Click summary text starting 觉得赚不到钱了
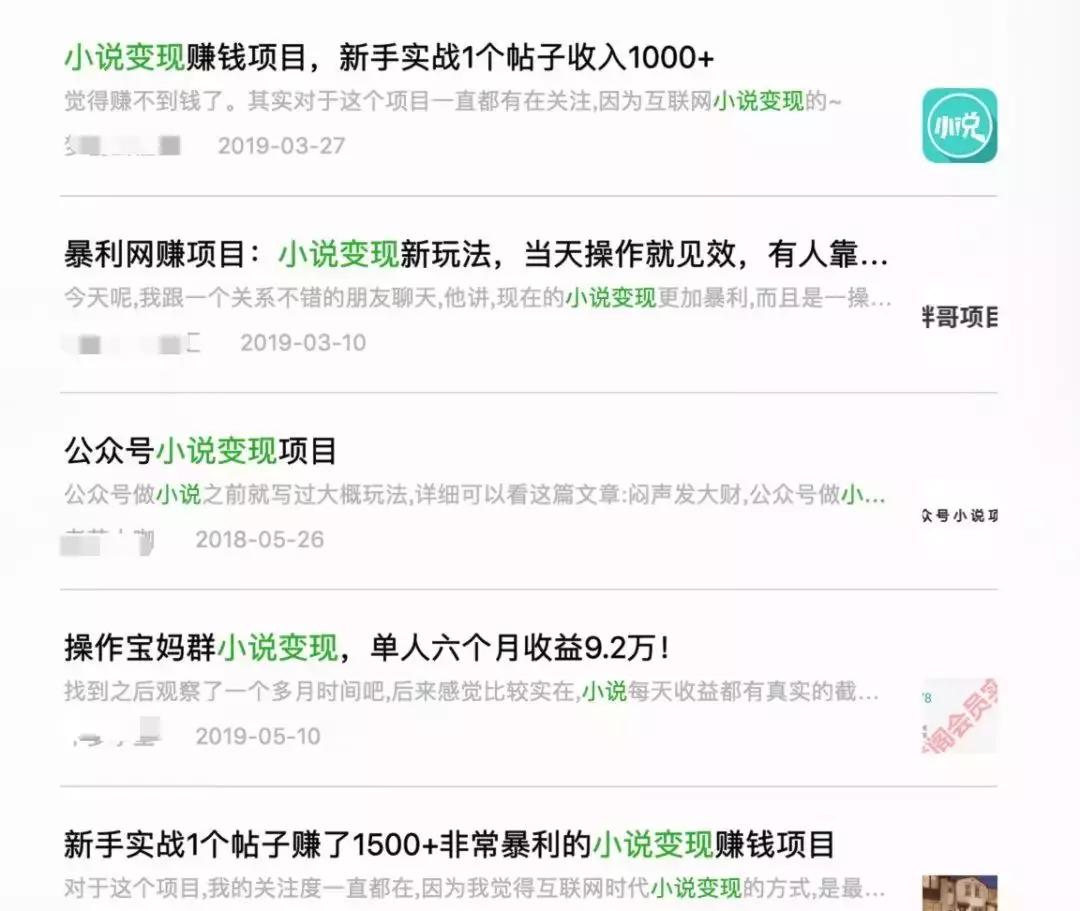 pyautogui.click(x=453, y=101)
